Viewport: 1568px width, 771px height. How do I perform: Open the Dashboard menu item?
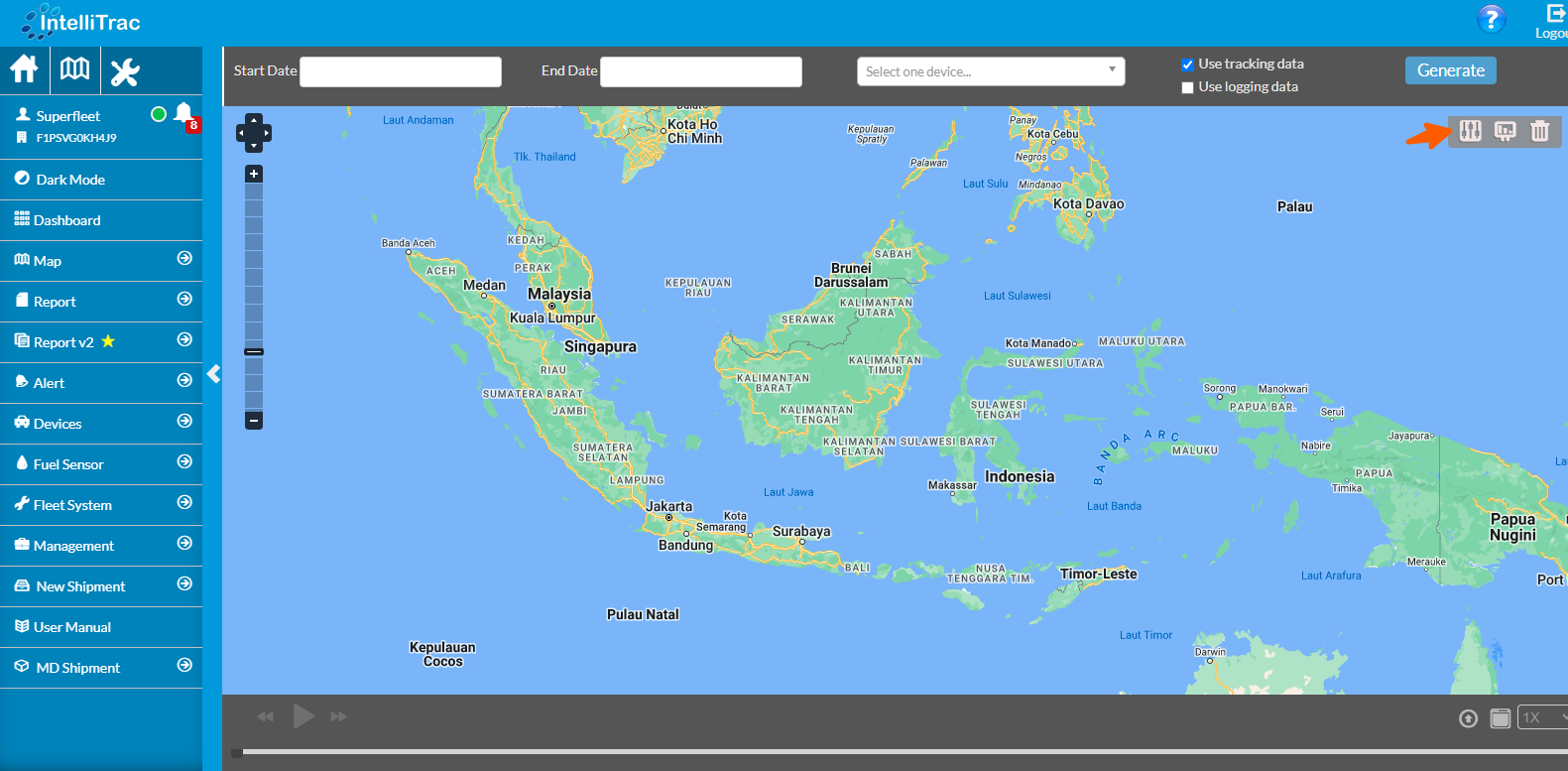(66, 220)
